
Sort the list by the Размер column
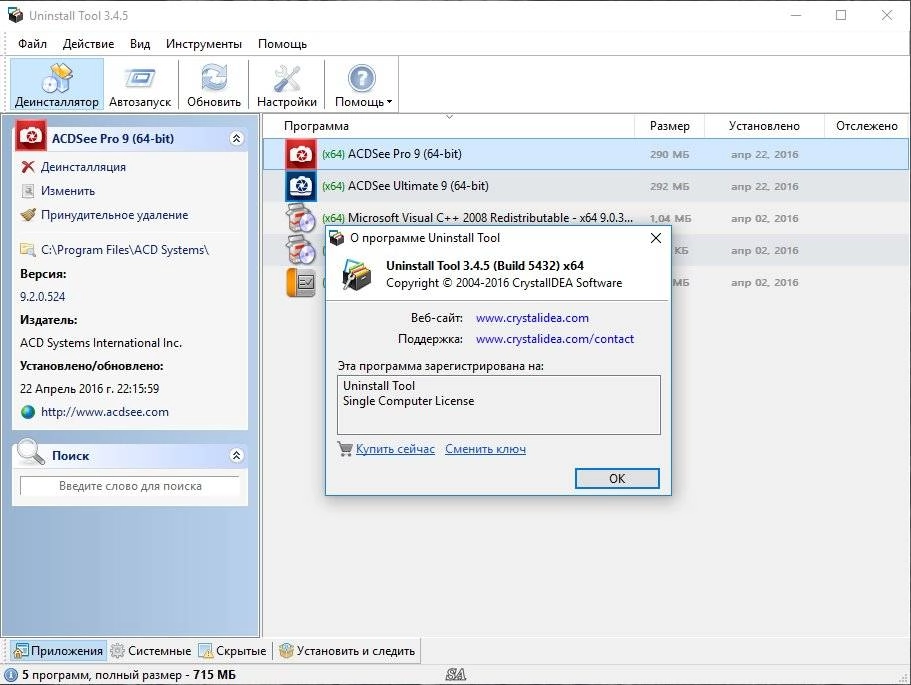tap(669, 126)
